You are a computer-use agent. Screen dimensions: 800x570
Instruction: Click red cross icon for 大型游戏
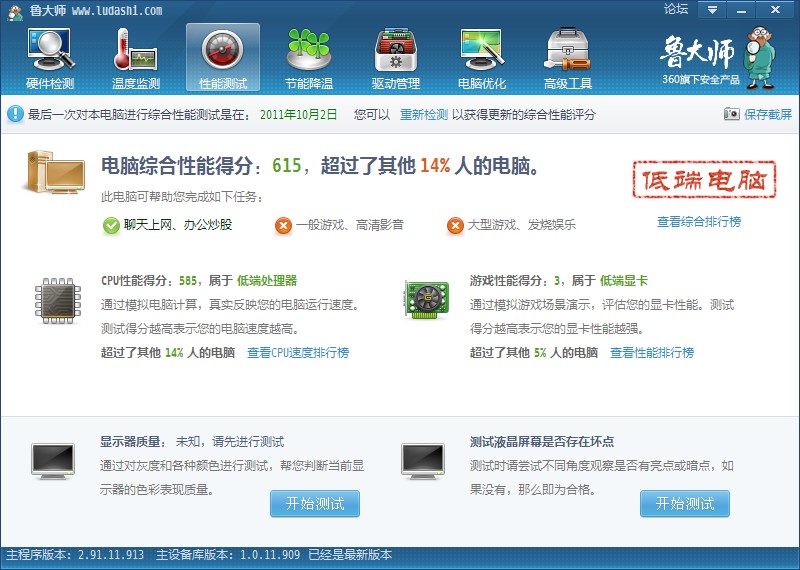(455, 225)
